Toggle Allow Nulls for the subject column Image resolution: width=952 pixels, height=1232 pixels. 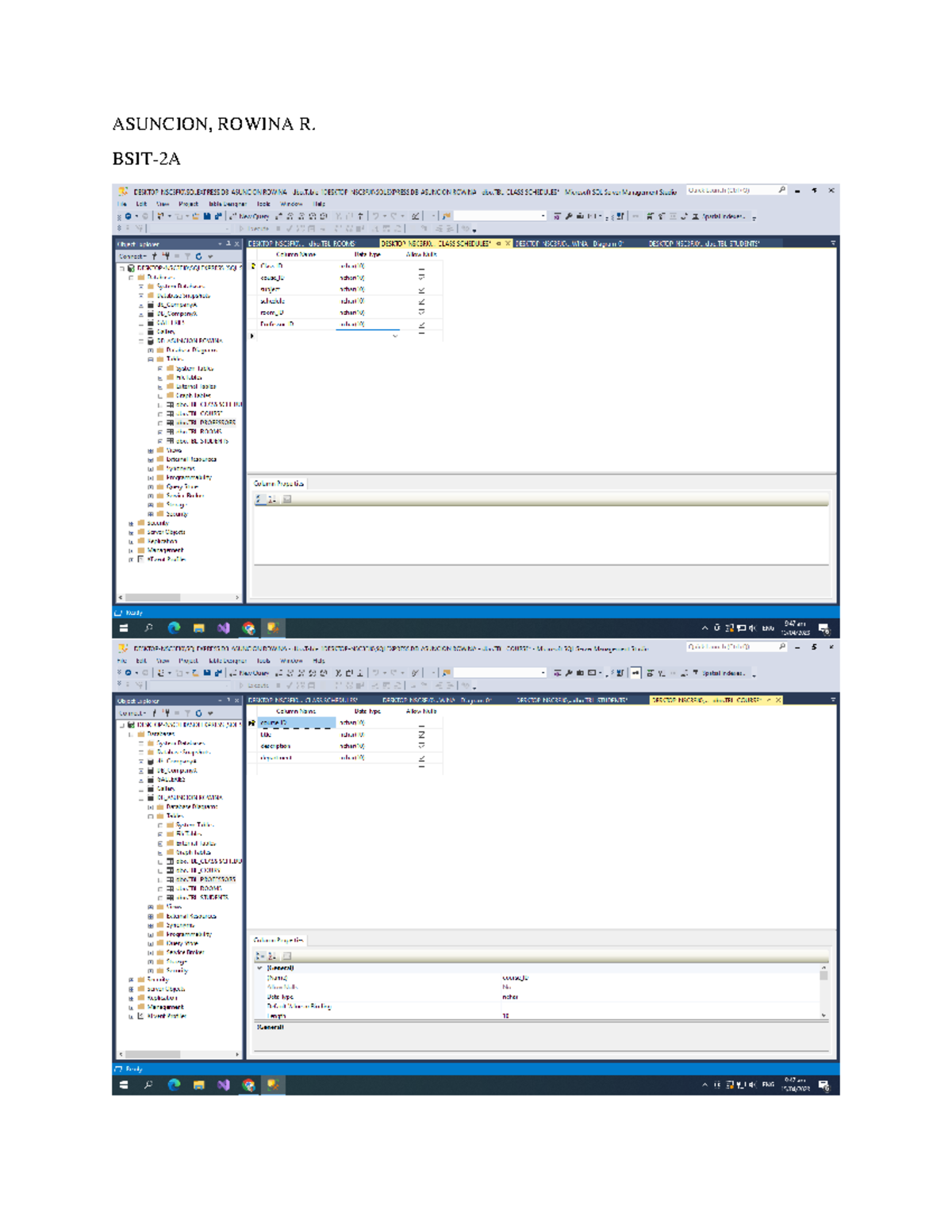421,290
